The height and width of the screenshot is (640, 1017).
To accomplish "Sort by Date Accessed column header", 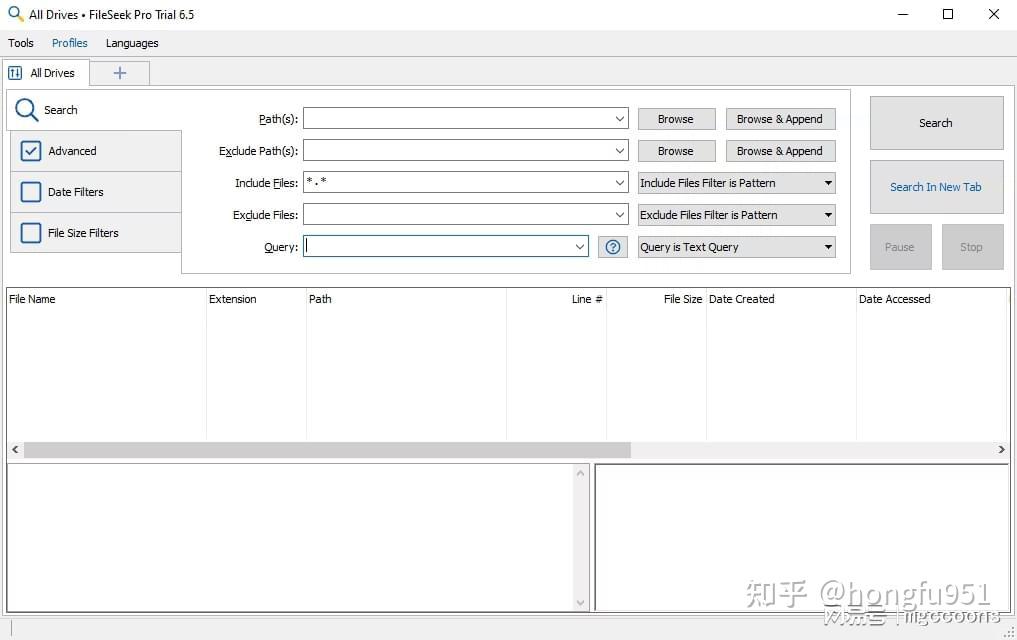I will (932, 299).
